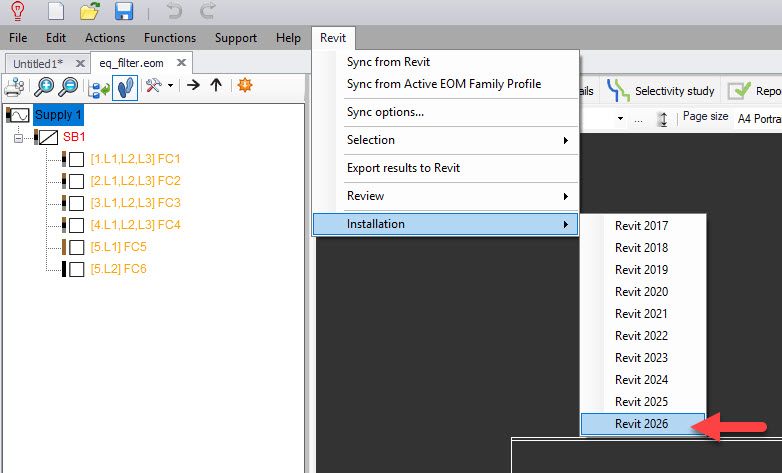Select Revit 2024 installation

(x=643, y=380)
